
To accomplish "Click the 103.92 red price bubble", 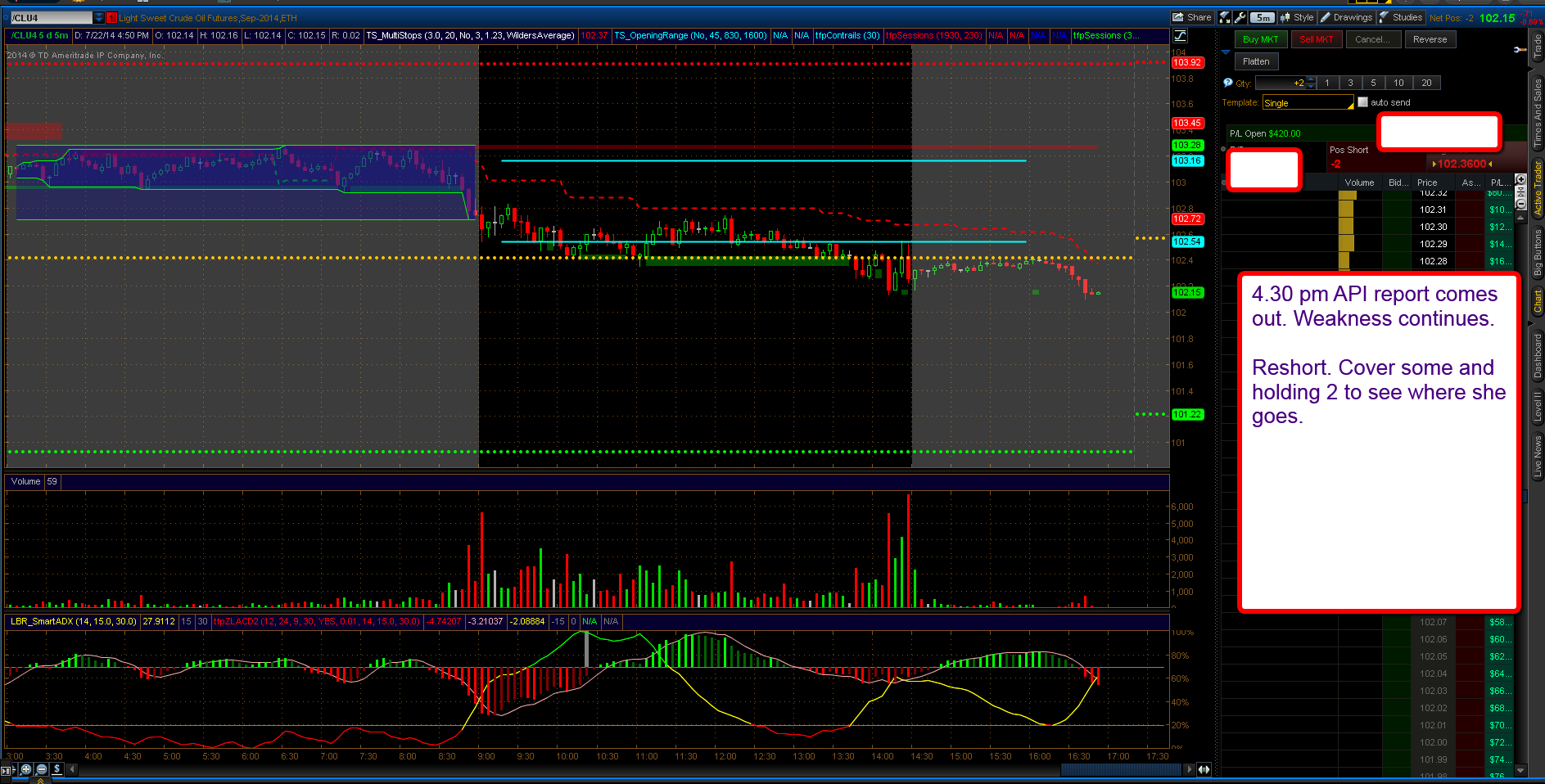I will point(1186,62).
